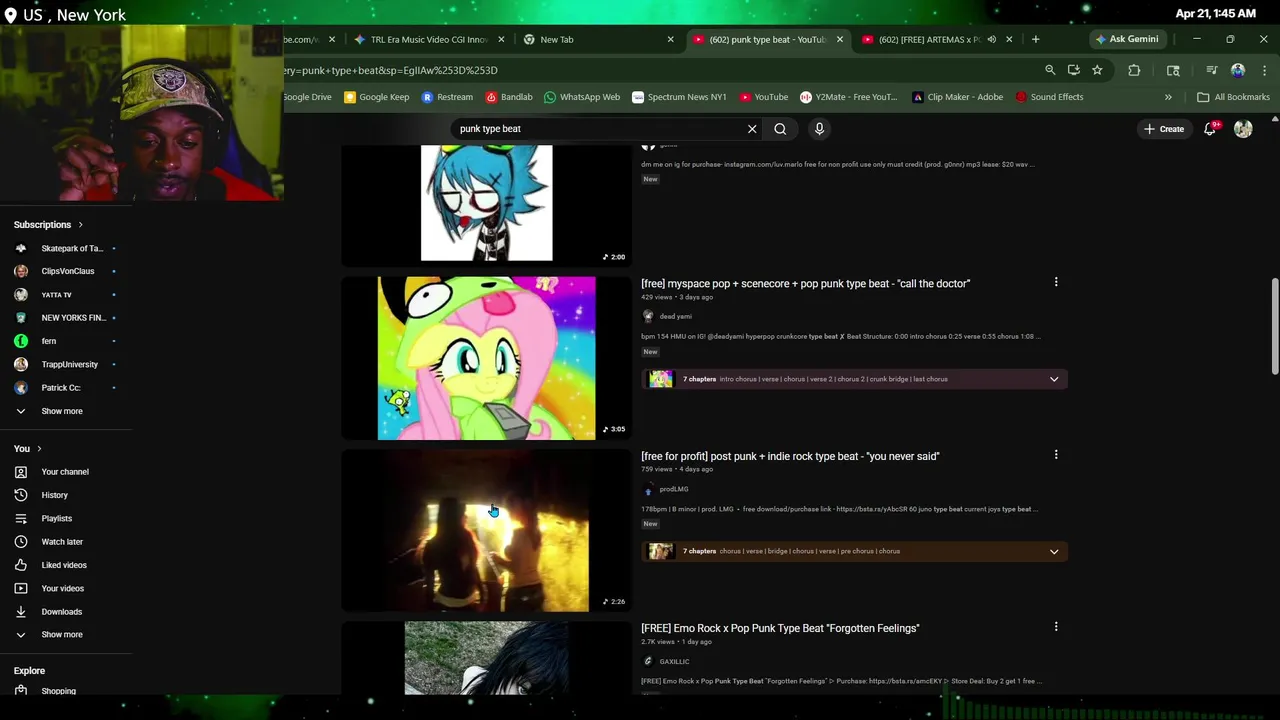Open the YouTube bookmark
This screenshot has width=1280, height=720.
[x=764, y=97]
